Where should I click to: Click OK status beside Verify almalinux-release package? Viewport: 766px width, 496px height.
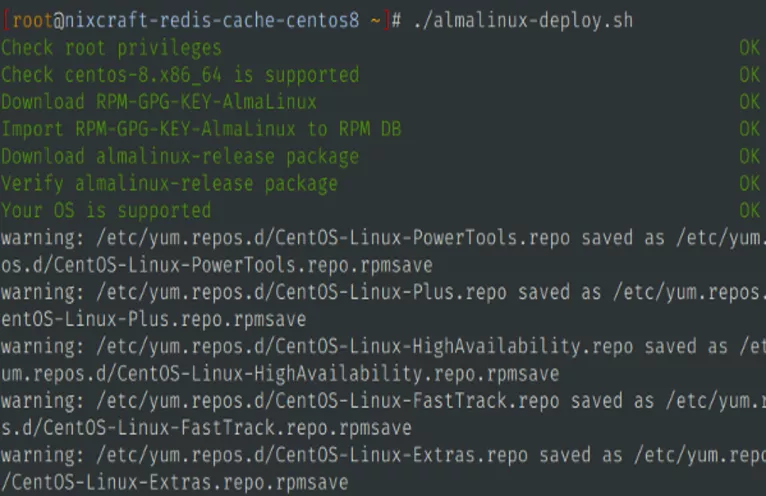[749, 184]
